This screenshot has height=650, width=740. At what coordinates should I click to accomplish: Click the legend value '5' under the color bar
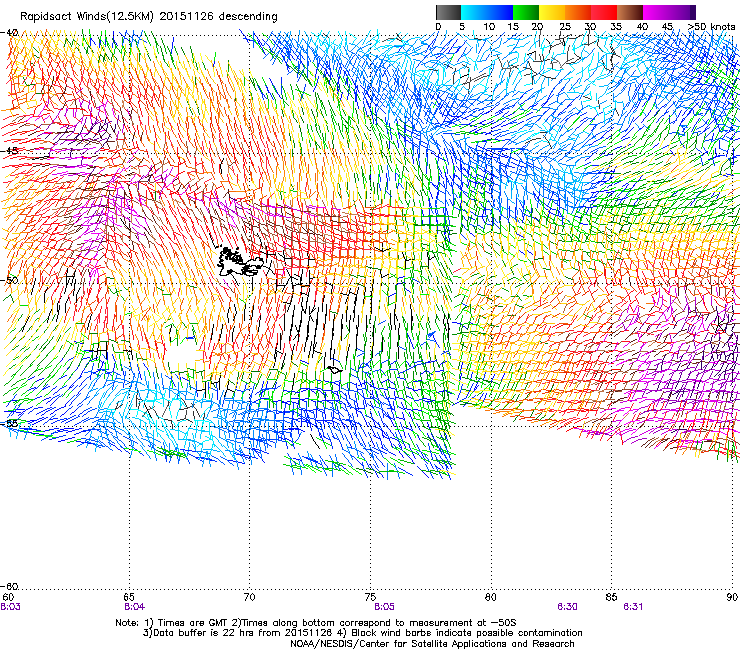click(462, 27)
